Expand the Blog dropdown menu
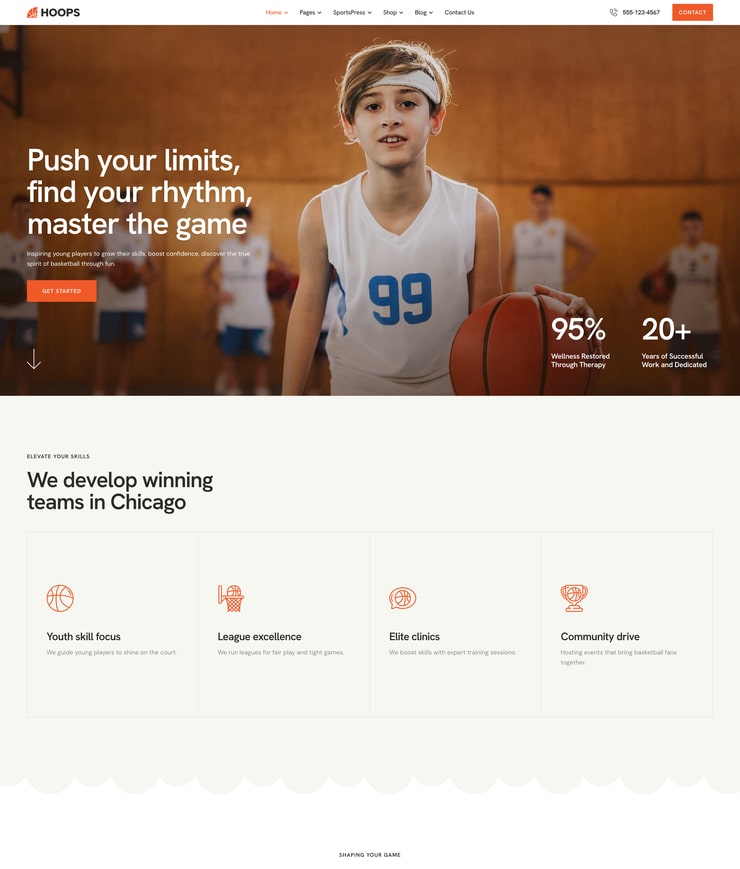The height and width of the screenshot is (869, 740). (423, 12)
